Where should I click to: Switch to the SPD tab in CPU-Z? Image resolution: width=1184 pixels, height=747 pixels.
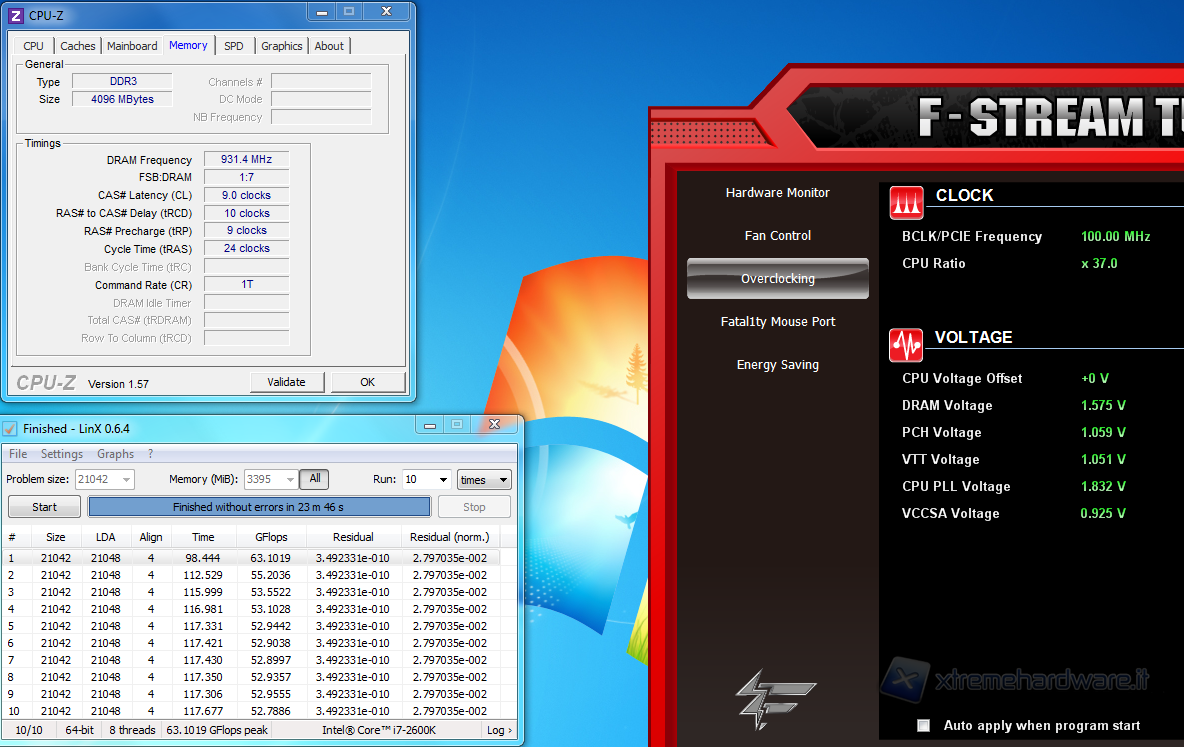click(233, 46)
